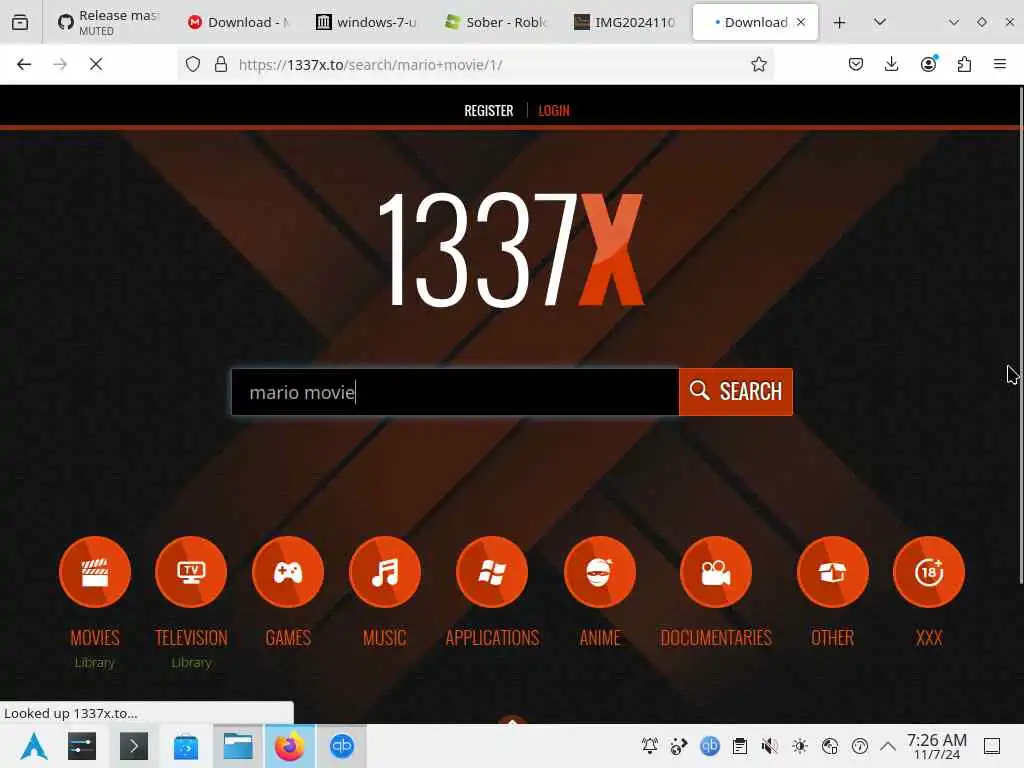Open the clipboard tray icon

click(x=739, y=746)
